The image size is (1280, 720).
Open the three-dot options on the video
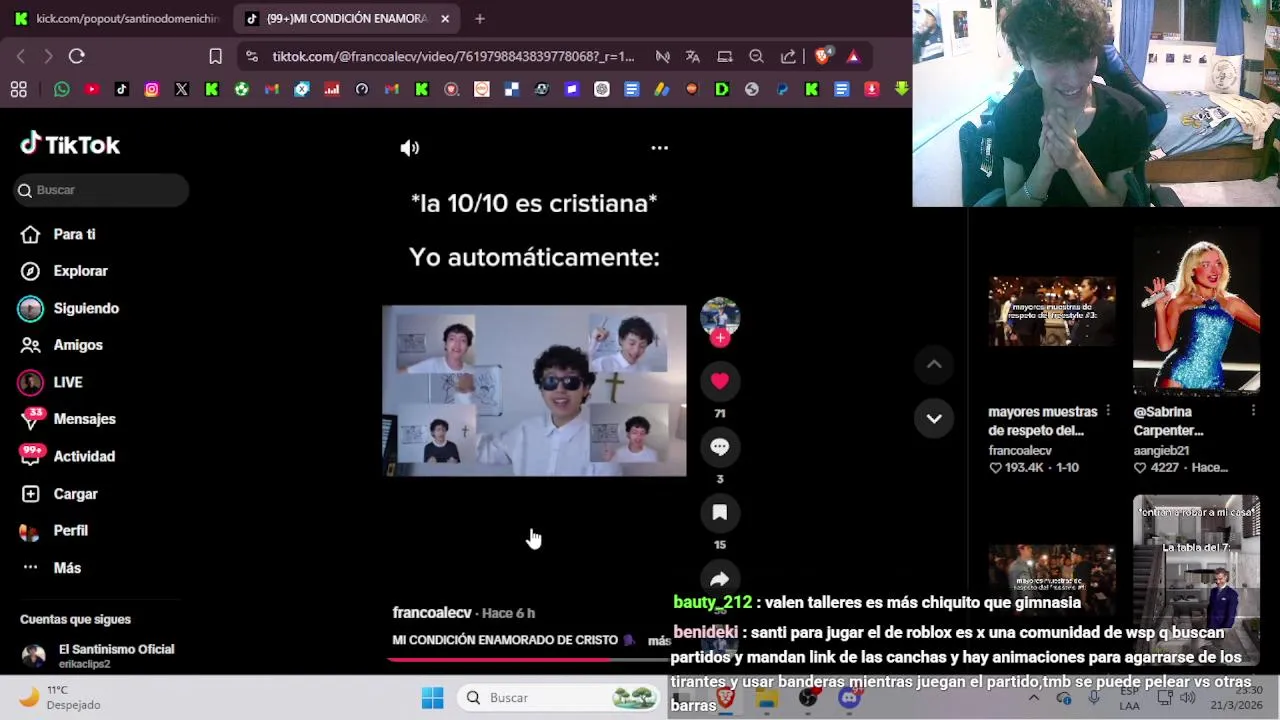point(660,148)
